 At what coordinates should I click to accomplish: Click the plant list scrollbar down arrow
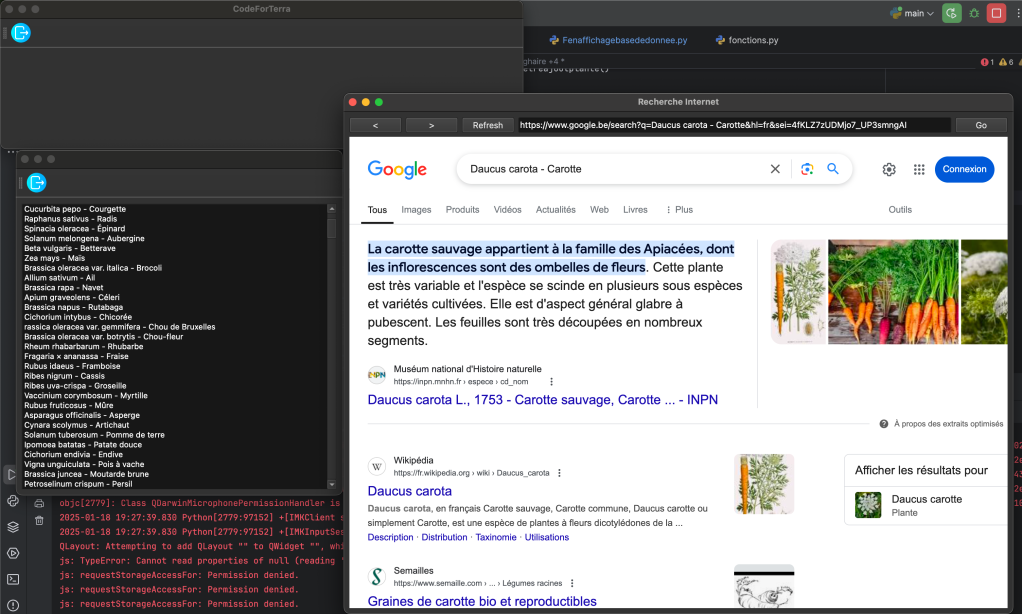(332, 484)
